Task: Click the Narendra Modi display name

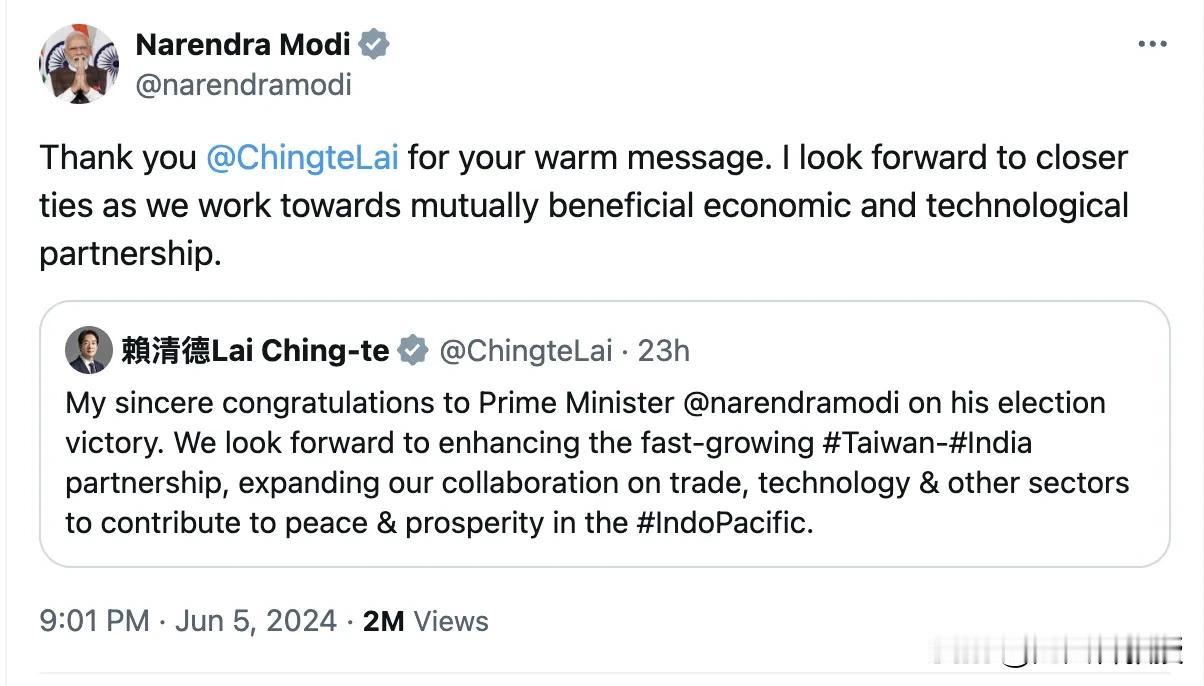Action: [x=243, y=44]
